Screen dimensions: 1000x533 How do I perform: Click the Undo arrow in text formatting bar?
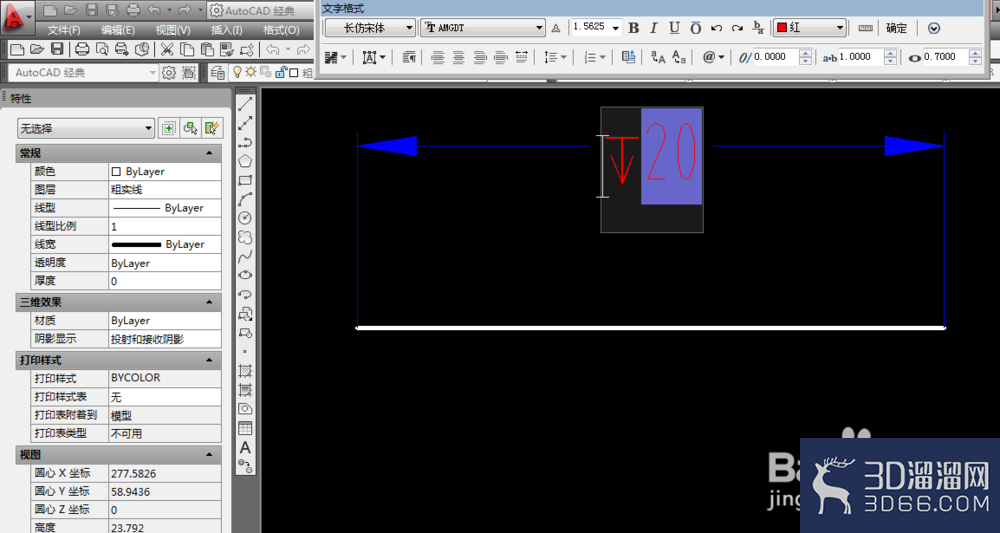[716, 28]
